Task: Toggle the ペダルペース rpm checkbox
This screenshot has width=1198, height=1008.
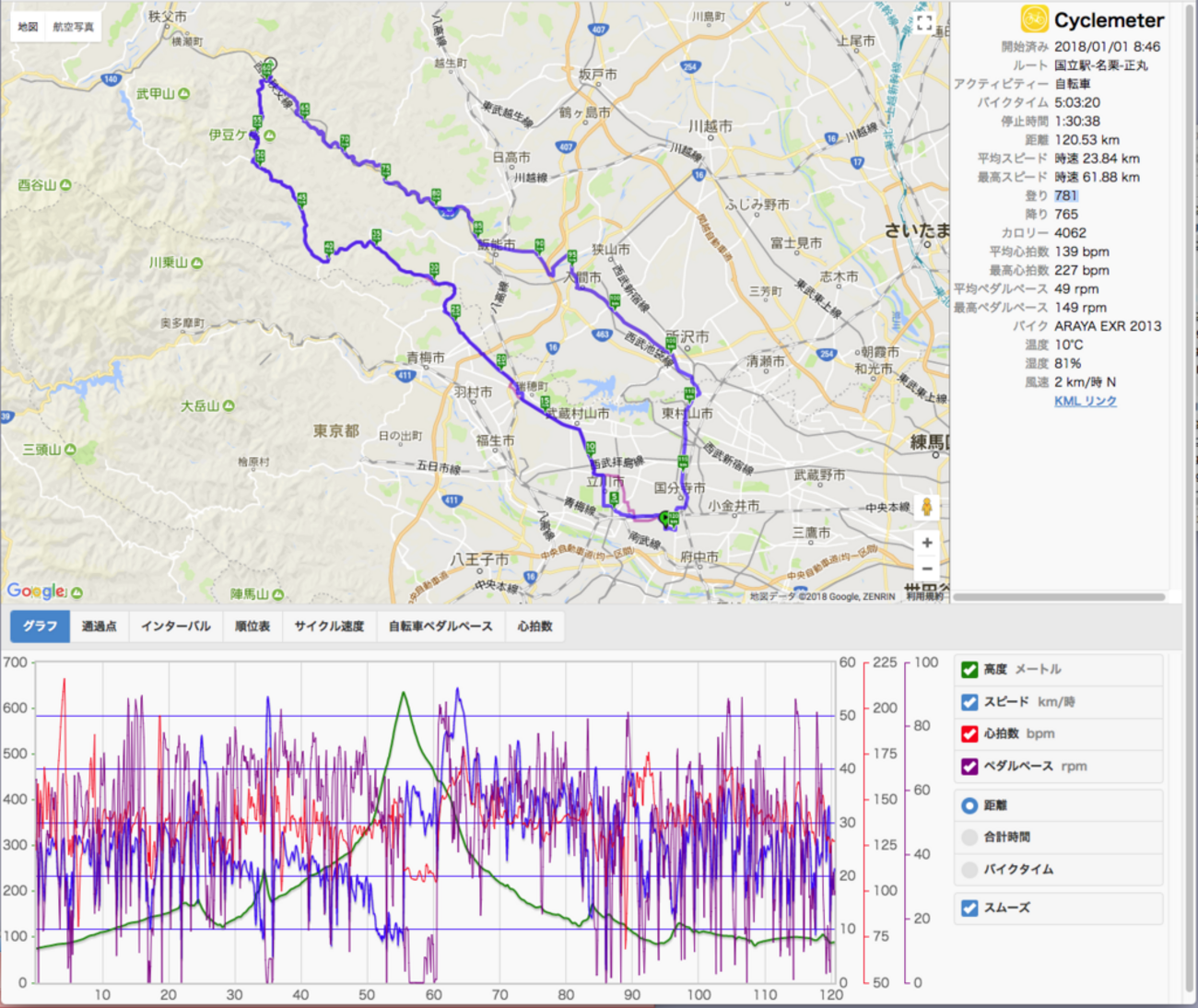Action: point(969,767)
